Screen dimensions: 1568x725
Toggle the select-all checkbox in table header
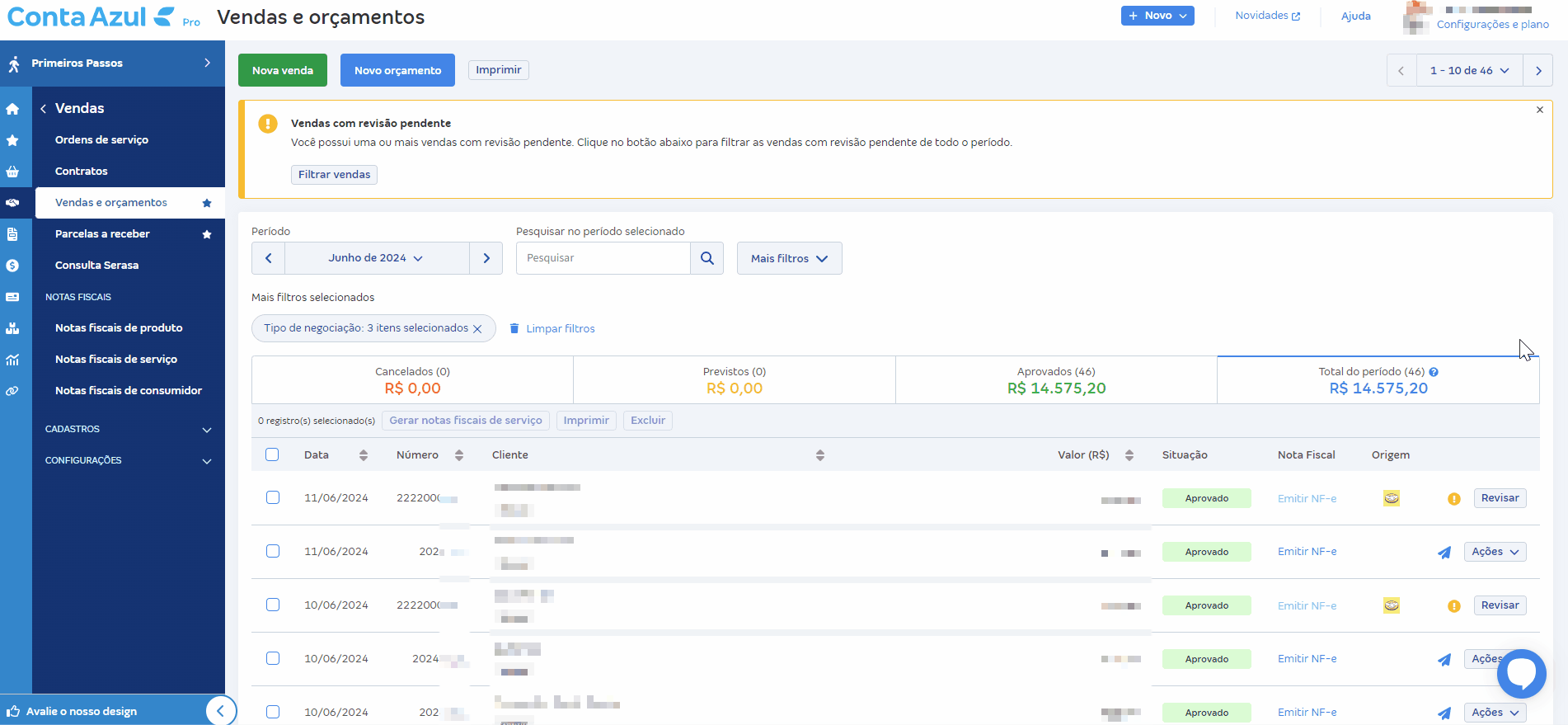coord(273,454)
